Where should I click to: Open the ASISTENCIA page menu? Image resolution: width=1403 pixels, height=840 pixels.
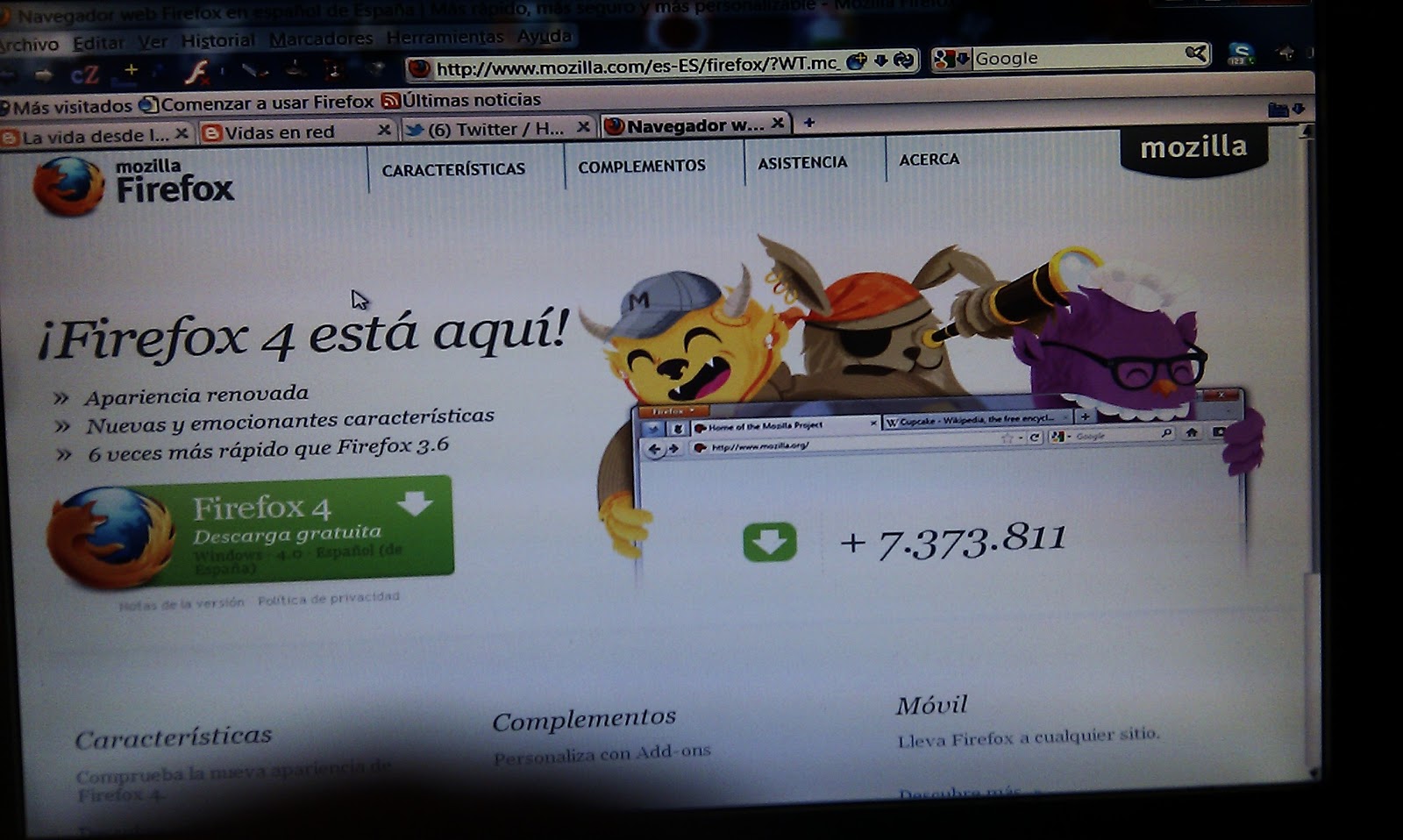click(x=802, y=162)
